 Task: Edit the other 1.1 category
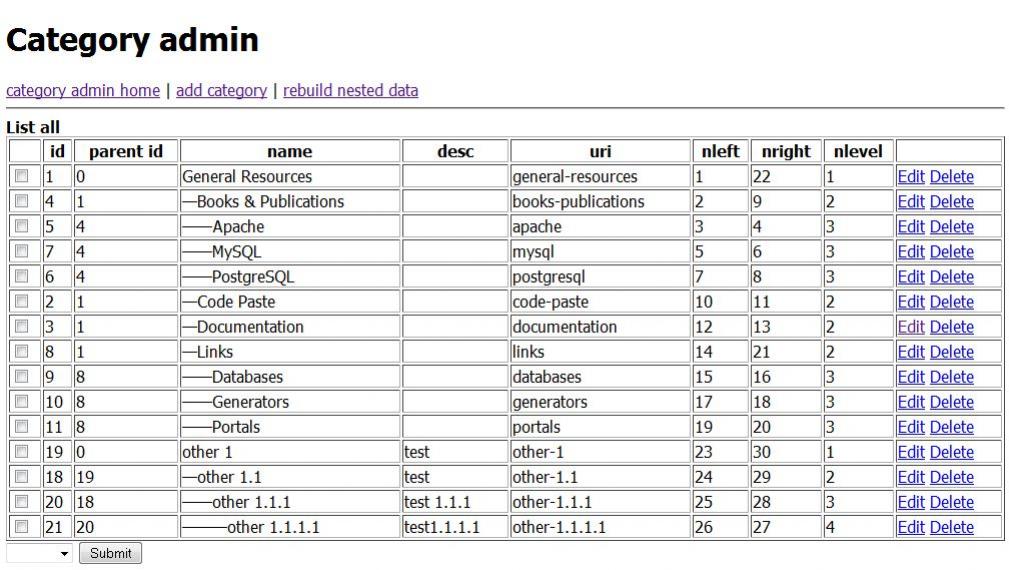910,477
